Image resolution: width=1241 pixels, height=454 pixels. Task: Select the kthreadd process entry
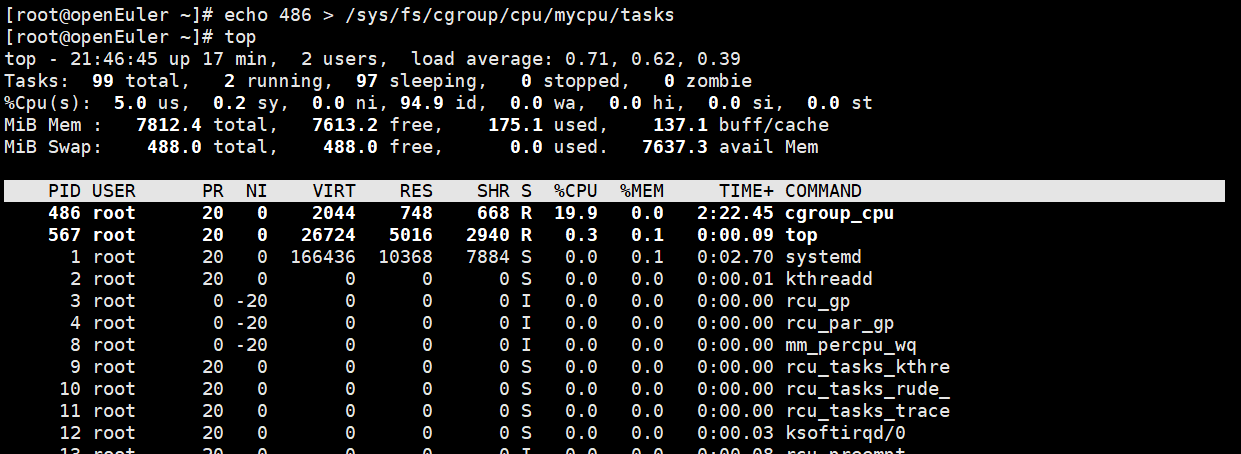tap(828, 279)
